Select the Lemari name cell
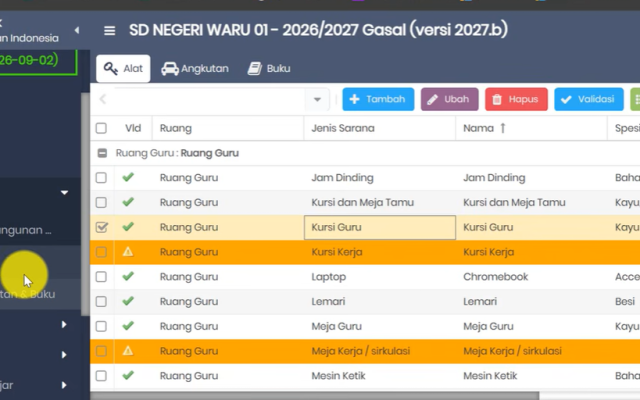Screen dimensions: 640x400 531,302
